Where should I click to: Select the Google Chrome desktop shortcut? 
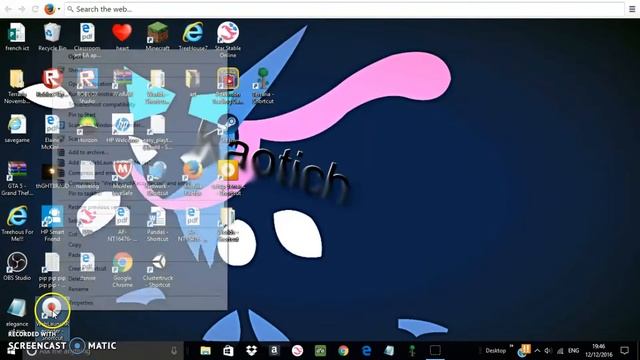coord(122,270)
